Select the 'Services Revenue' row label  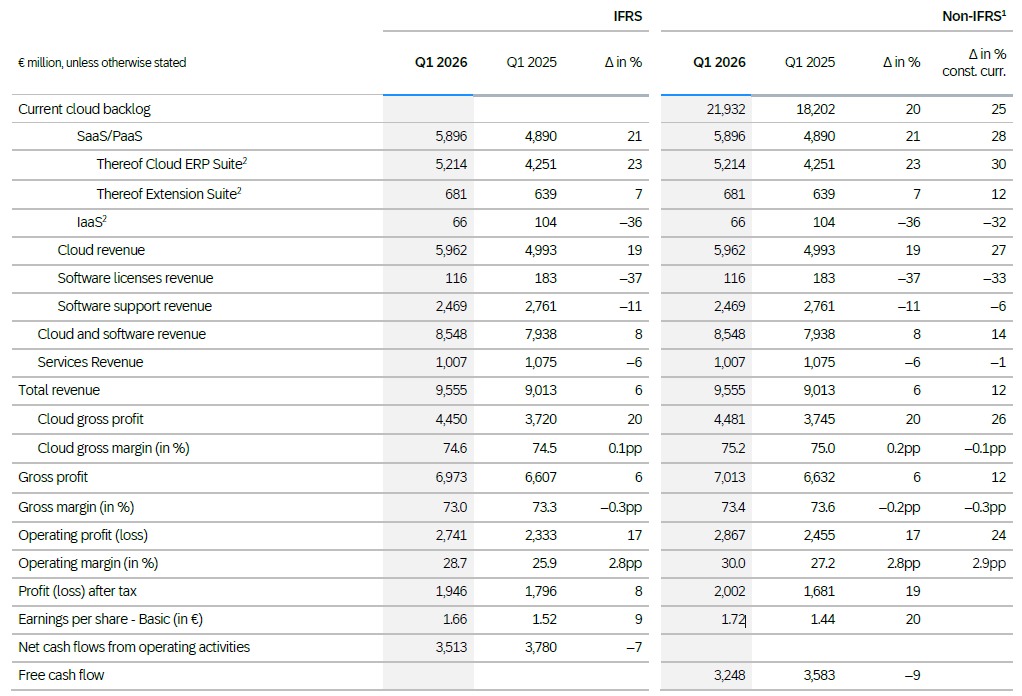click(x=90, y=362)
